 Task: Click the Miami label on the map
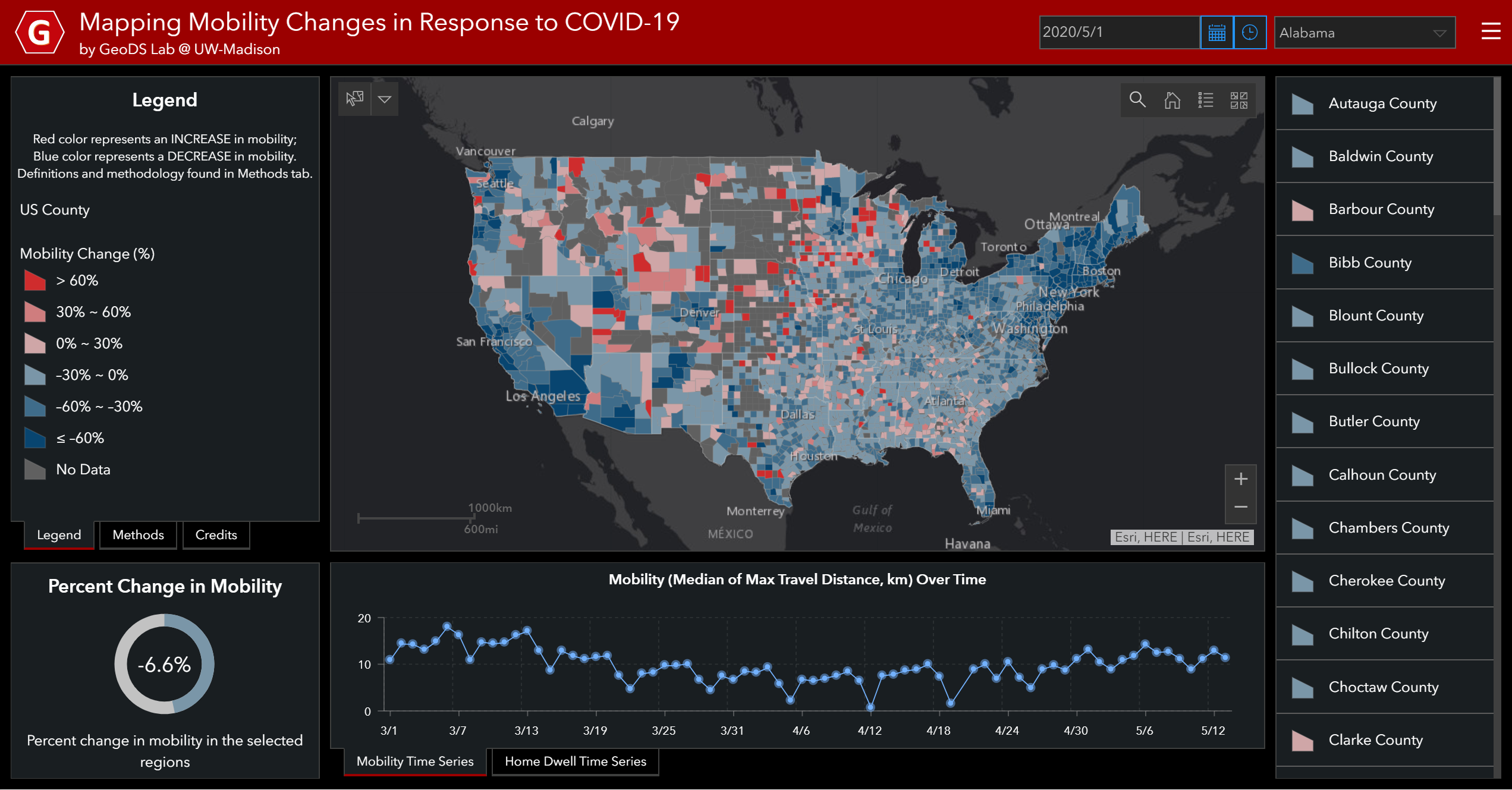click(x=993, y=510)
